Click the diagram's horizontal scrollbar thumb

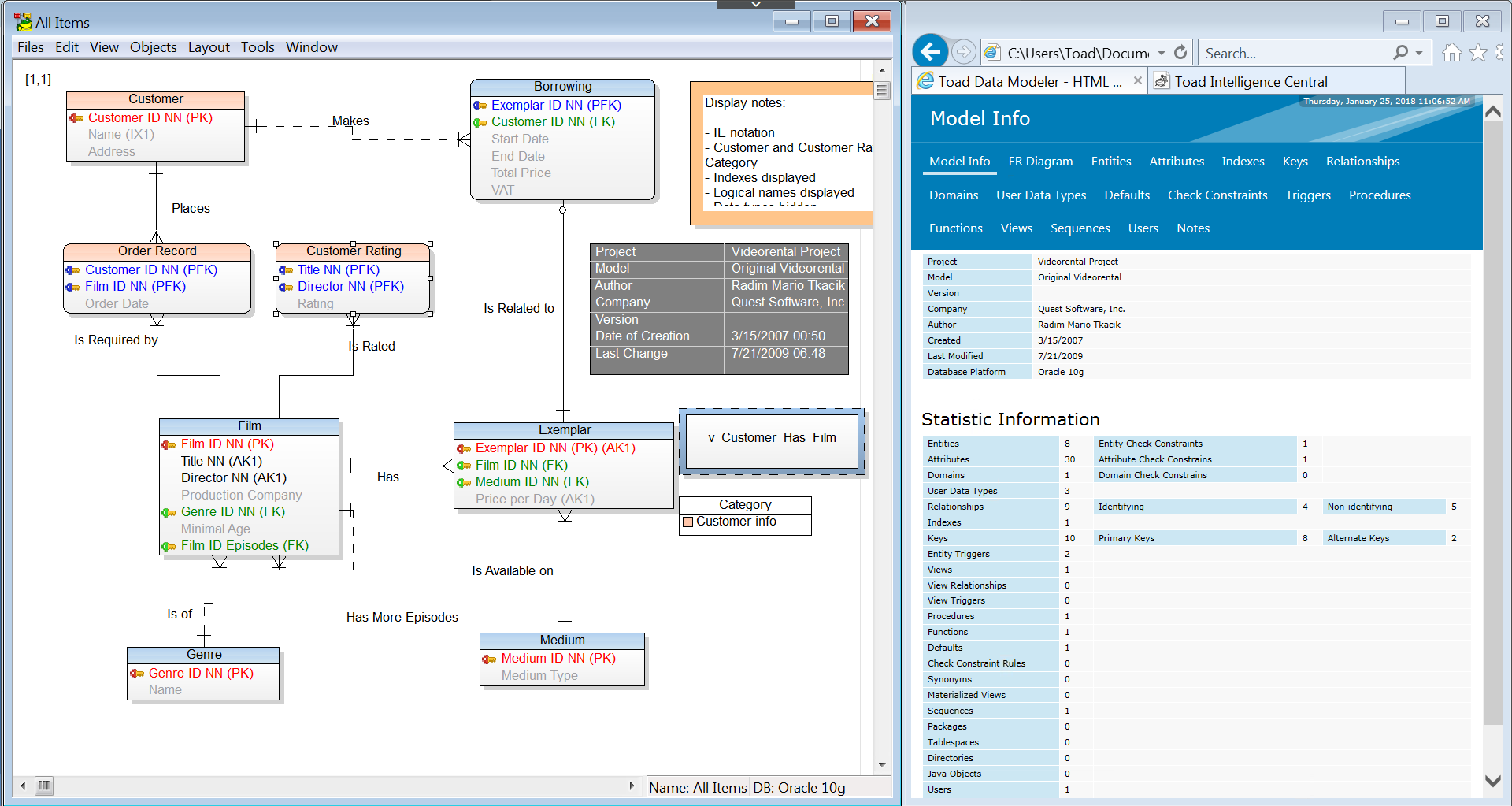pyautogui.click(x=44, y=786)
